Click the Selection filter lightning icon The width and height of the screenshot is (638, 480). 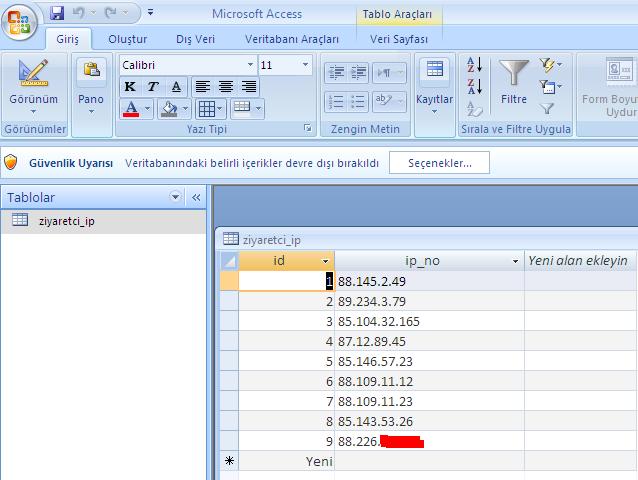pos(551,65)
